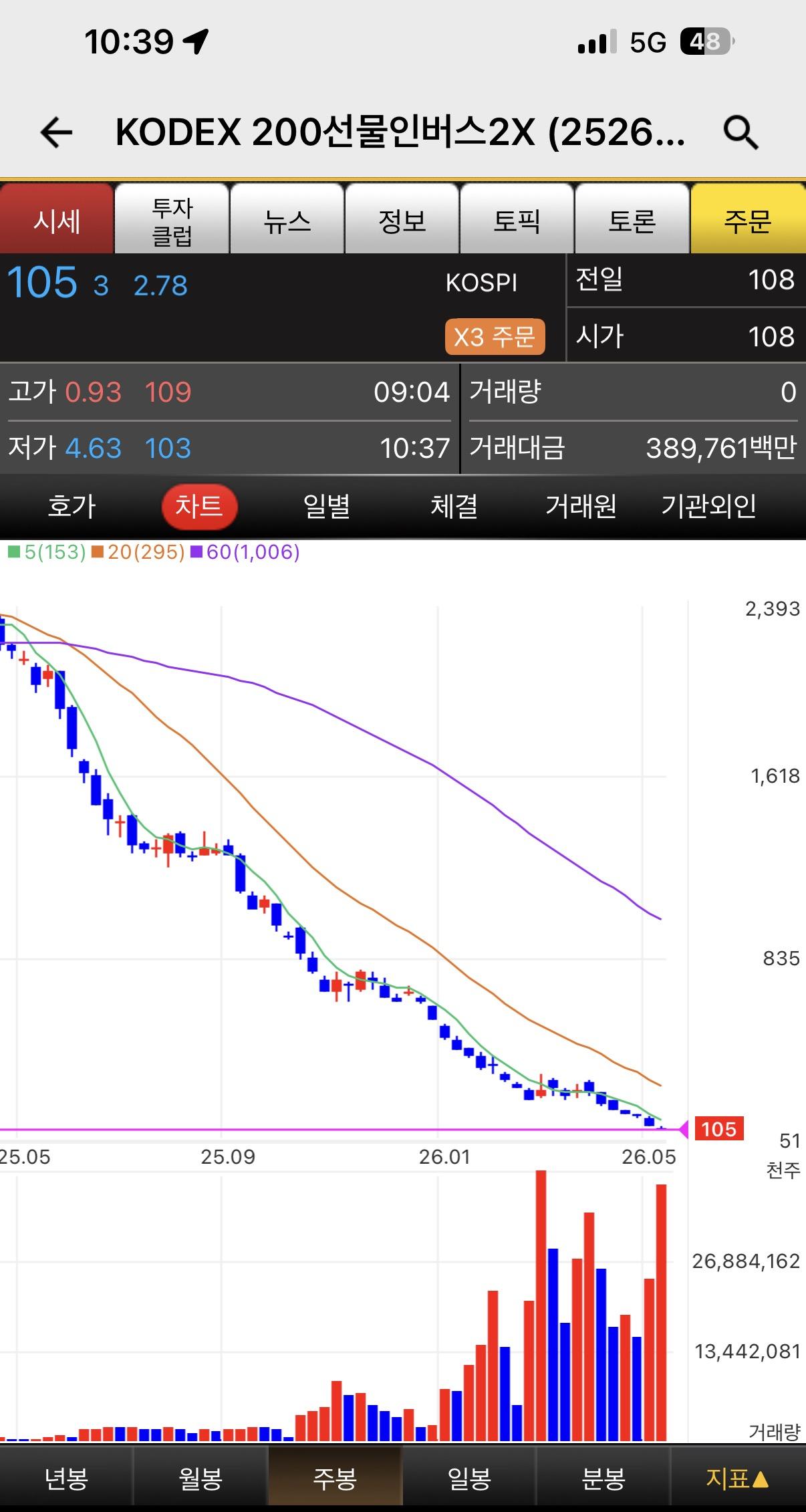Tap the 835 price axis label

coord(781,959)
